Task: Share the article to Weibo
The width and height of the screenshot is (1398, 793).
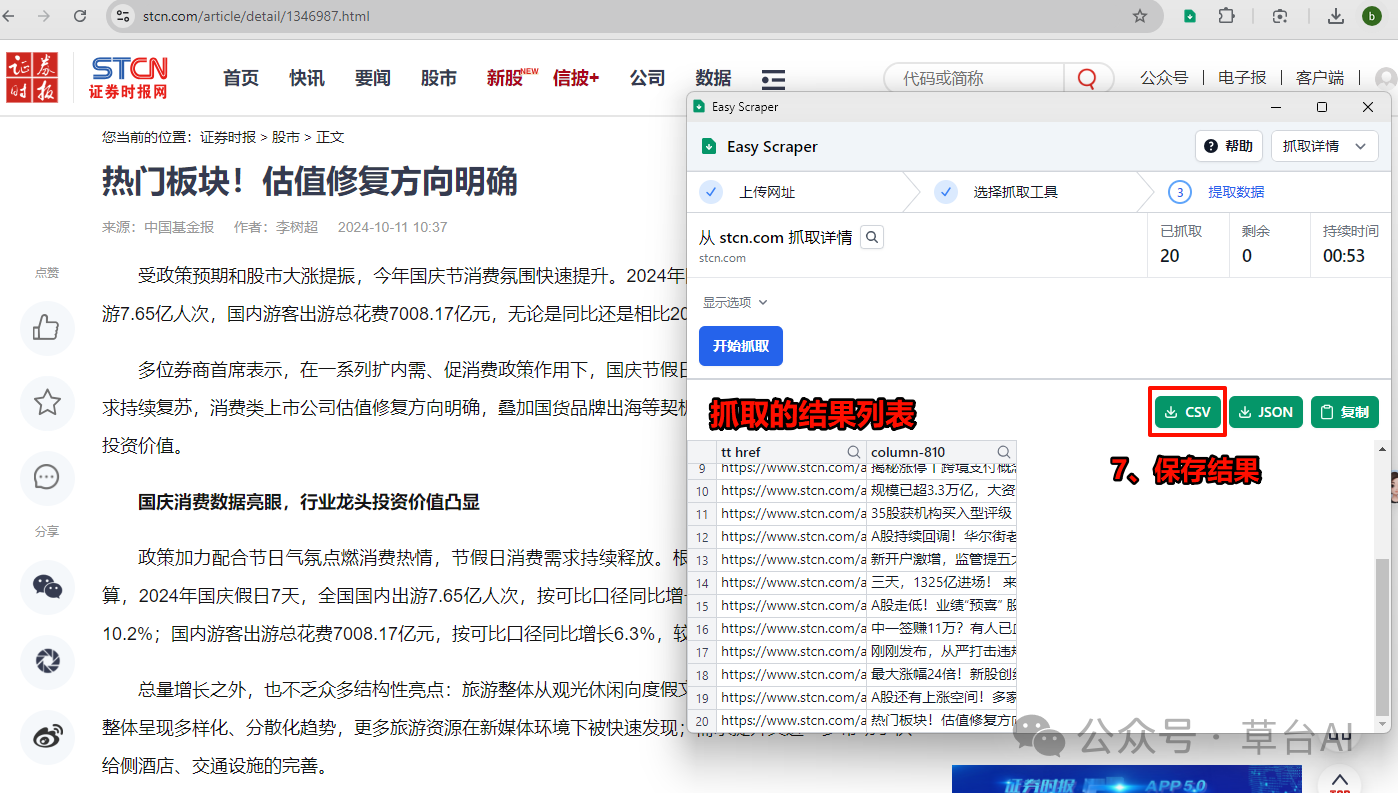Action: click(47, 737)
